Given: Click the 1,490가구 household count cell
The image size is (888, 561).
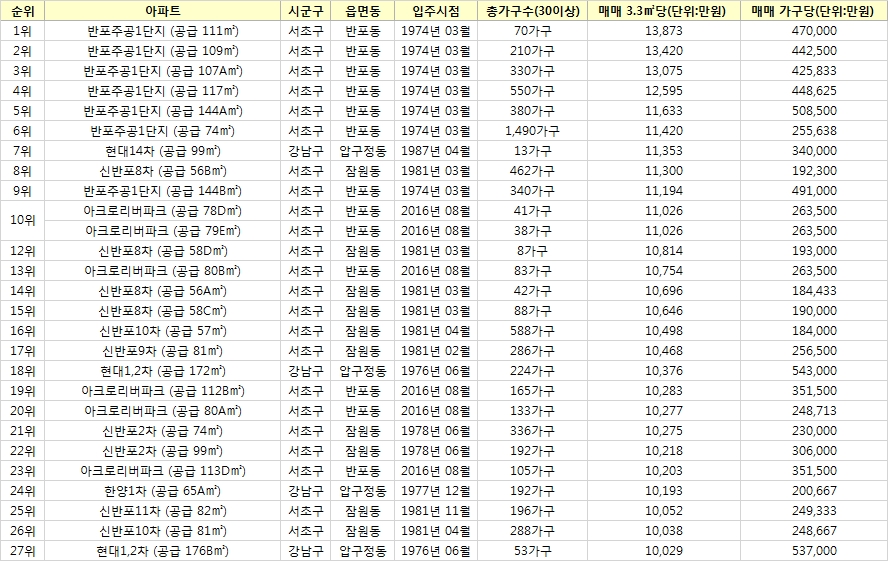Looking at the screenshot, I should click(x=532, y=131).
